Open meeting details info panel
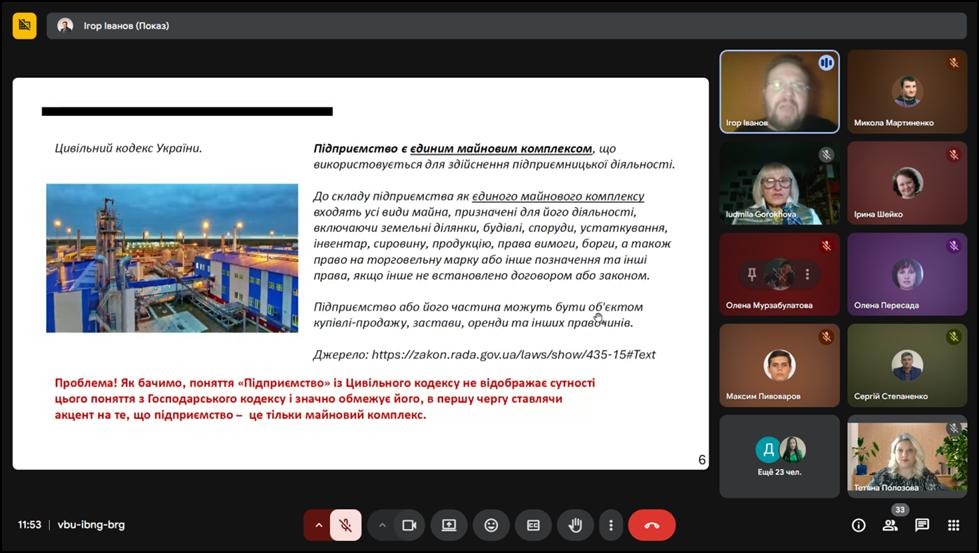 click(x=858, y=525)
